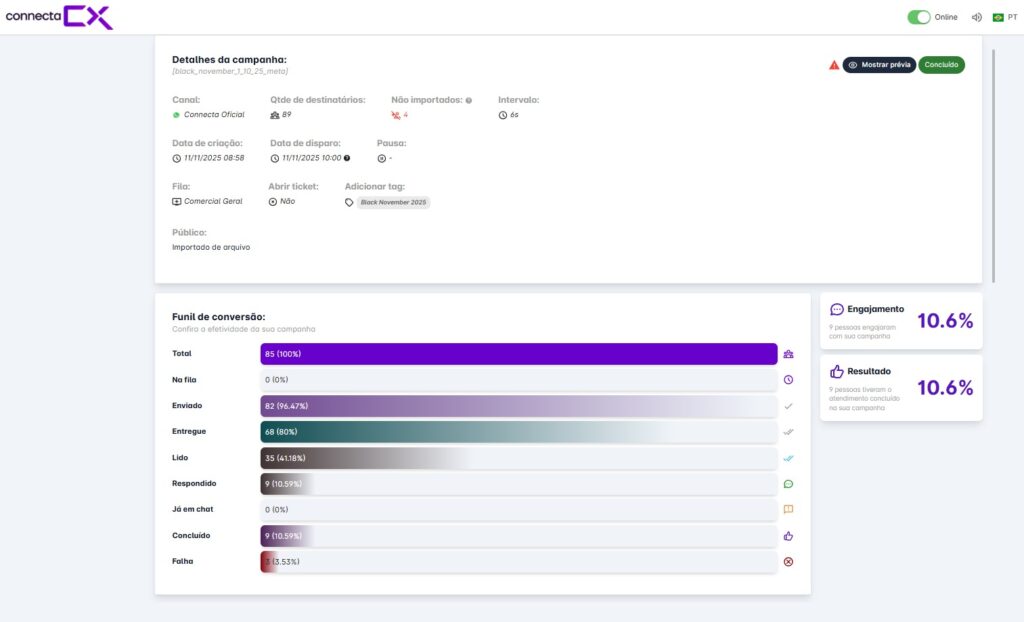1024x622 pixels.
Task: Click the Respondido green chat bubble icon
Action: [788, 484]
